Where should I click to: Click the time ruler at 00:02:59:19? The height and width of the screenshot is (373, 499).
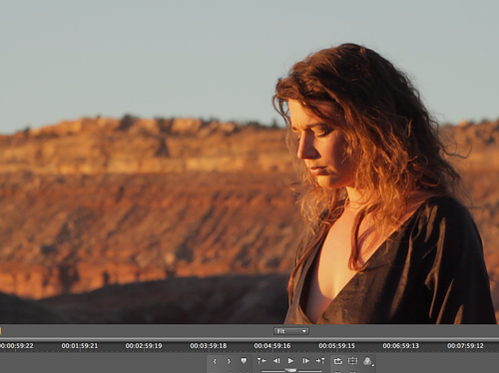pyautogui.click(x=144, y=346)
